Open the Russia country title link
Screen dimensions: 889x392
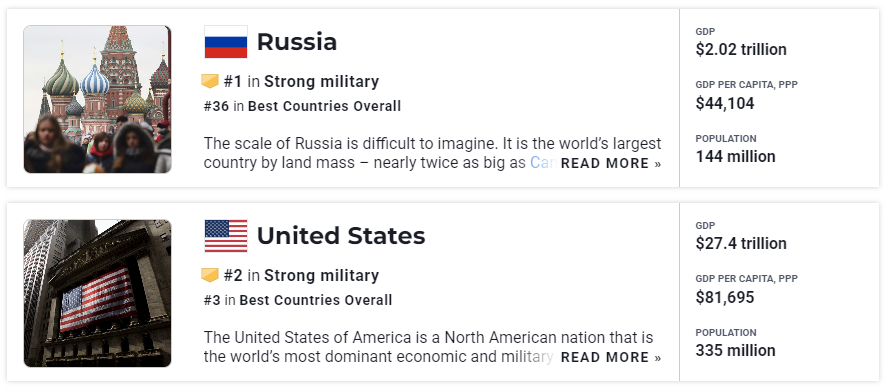[297, 42]
